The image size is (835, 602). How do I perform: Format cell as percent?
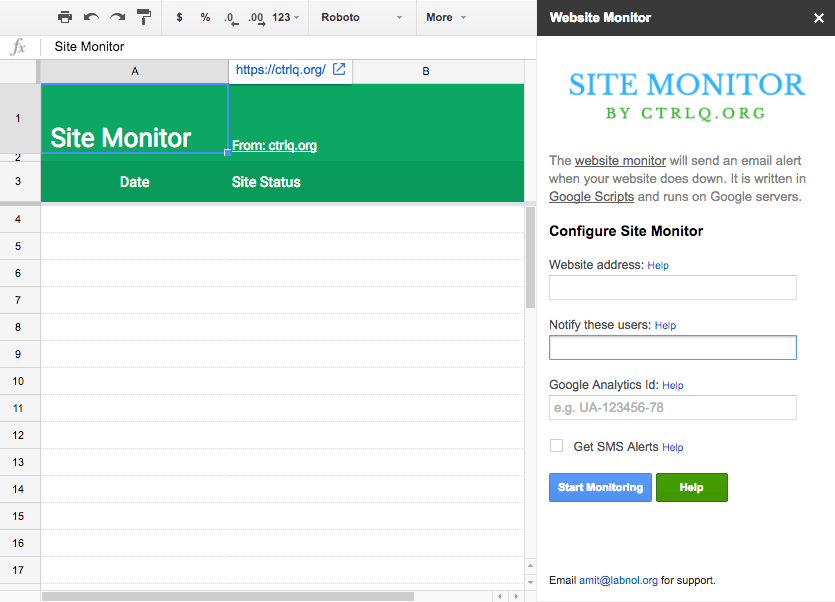[205, 17]
